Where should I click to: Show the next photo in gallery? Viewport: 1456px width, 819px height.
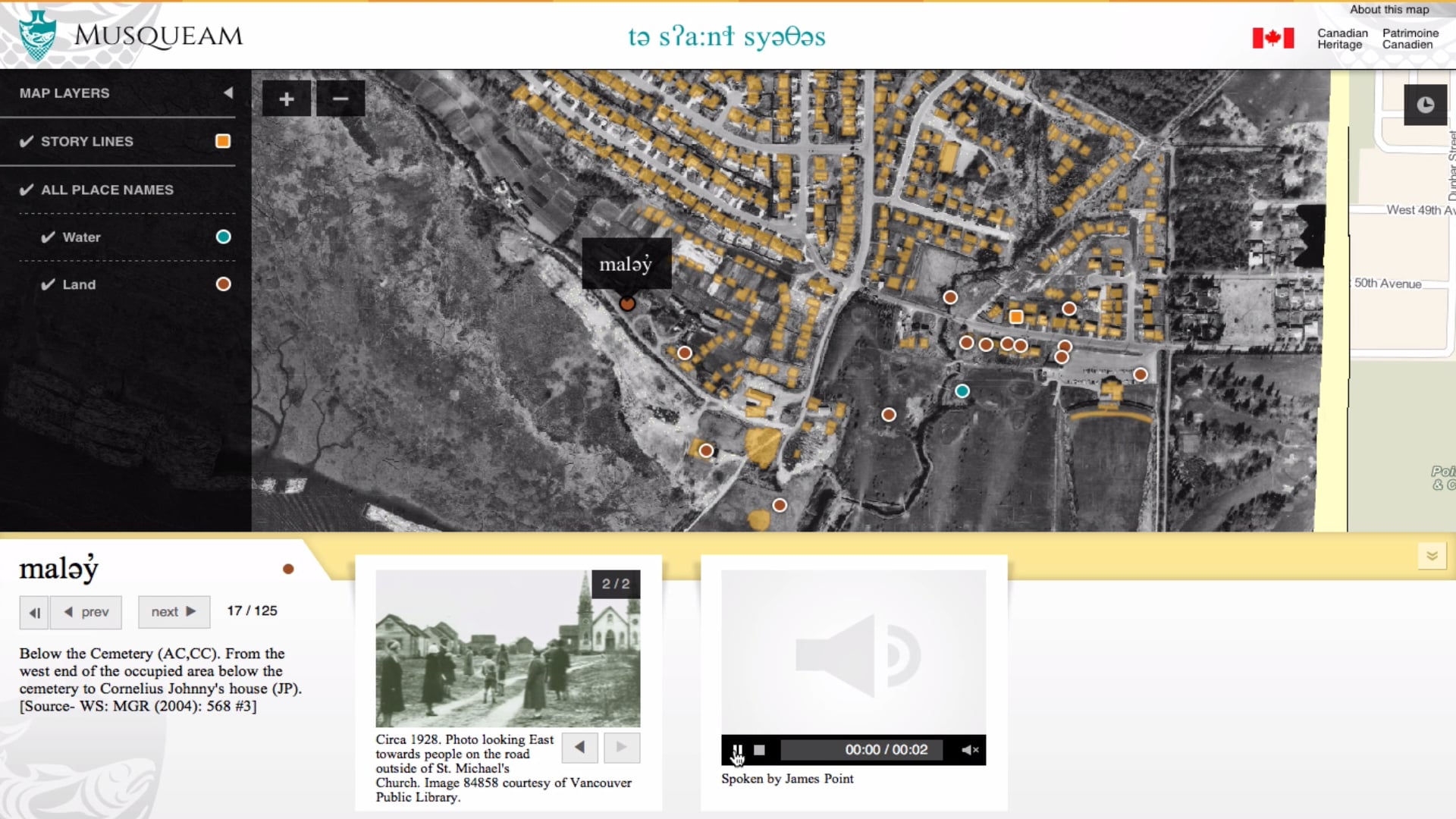pos(621,747)
